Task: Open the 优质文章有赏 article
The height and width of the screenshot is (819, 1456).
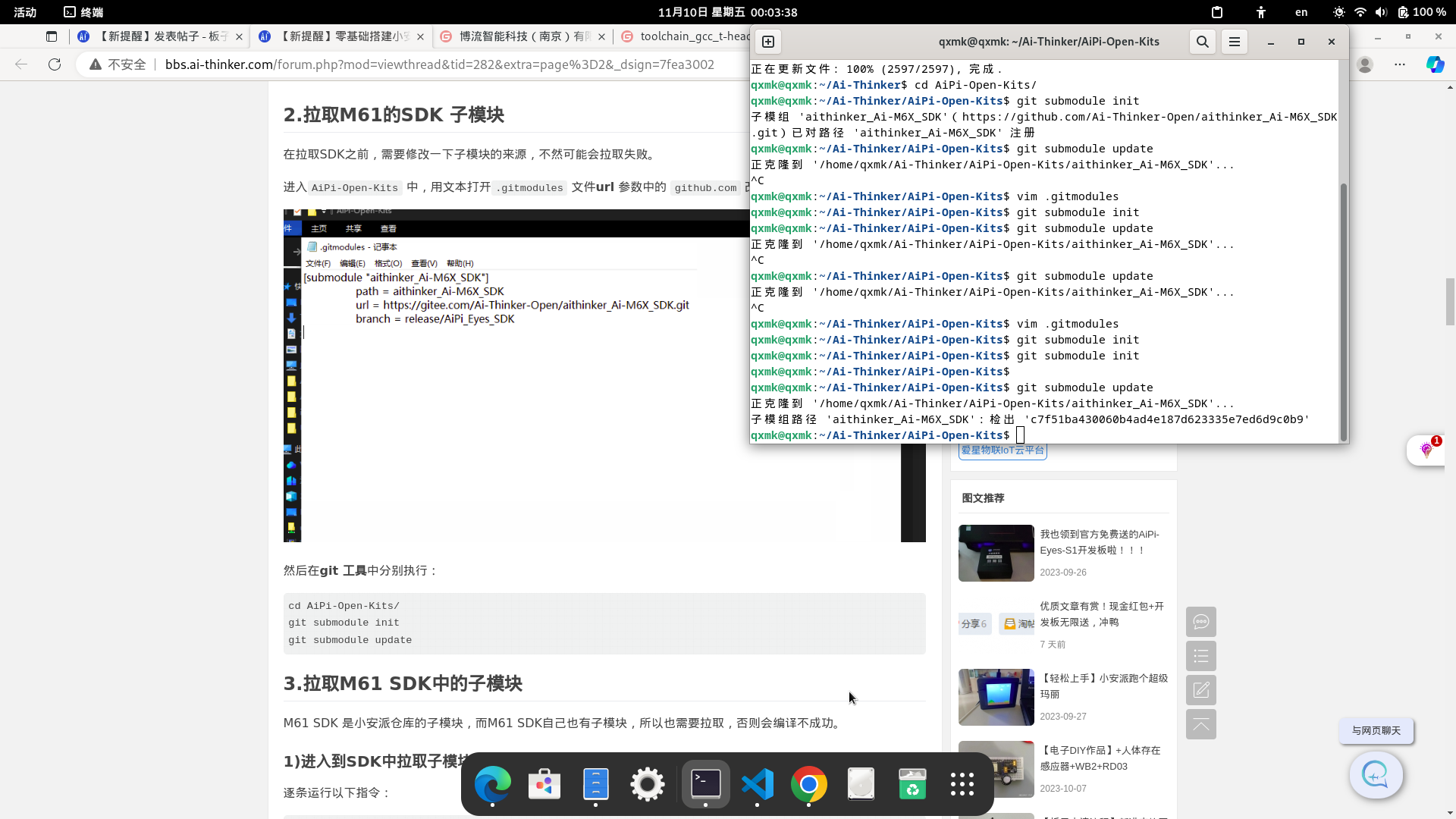Action: coord(1102,614)
